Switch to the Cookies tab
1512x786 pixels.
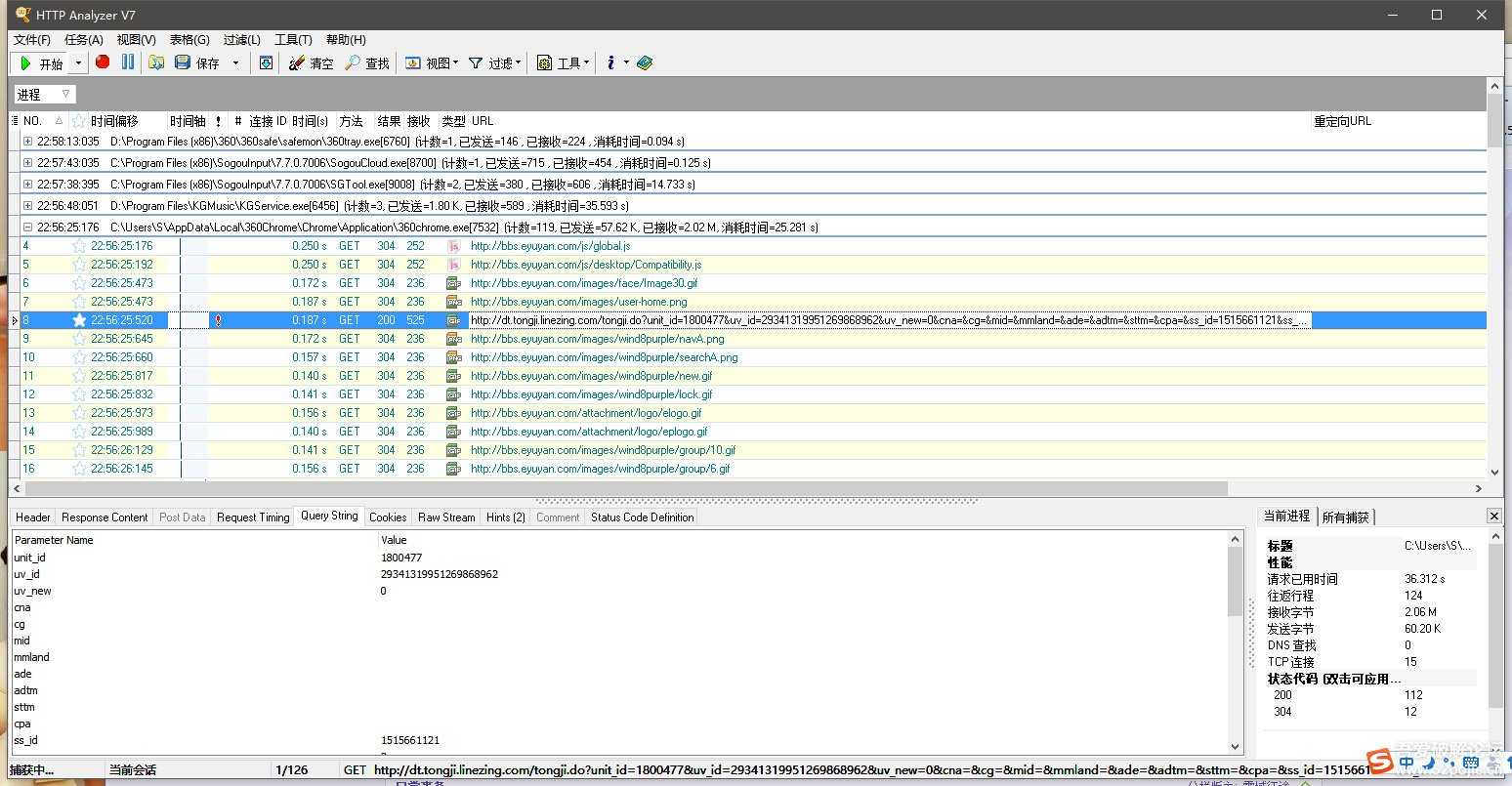point(388,517)
